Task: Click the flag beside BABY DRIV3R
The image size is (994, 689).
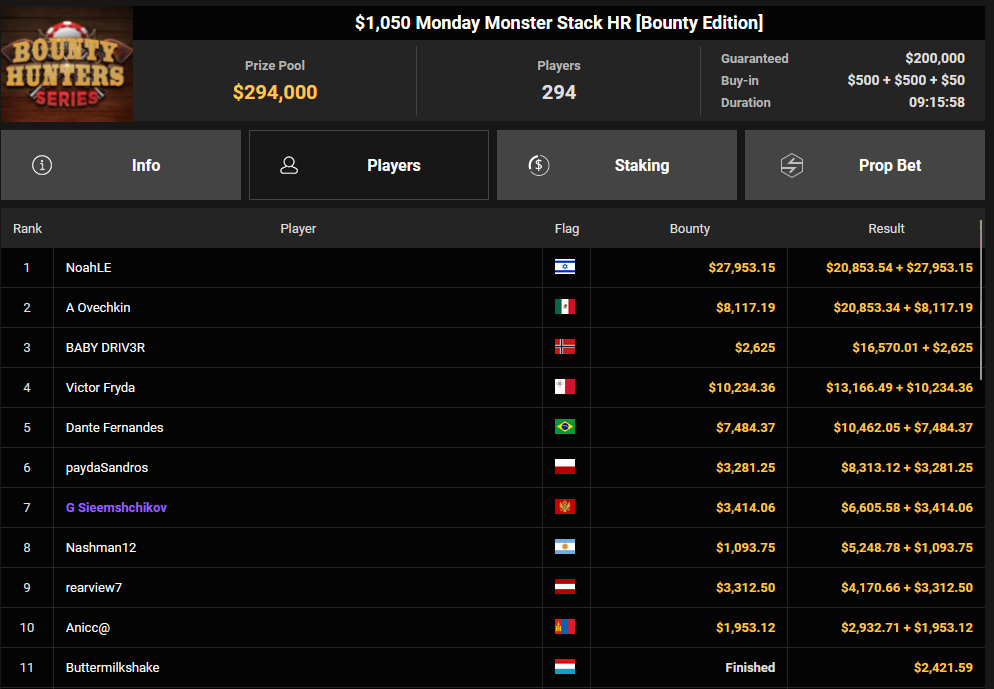Action: pos(565,347)
